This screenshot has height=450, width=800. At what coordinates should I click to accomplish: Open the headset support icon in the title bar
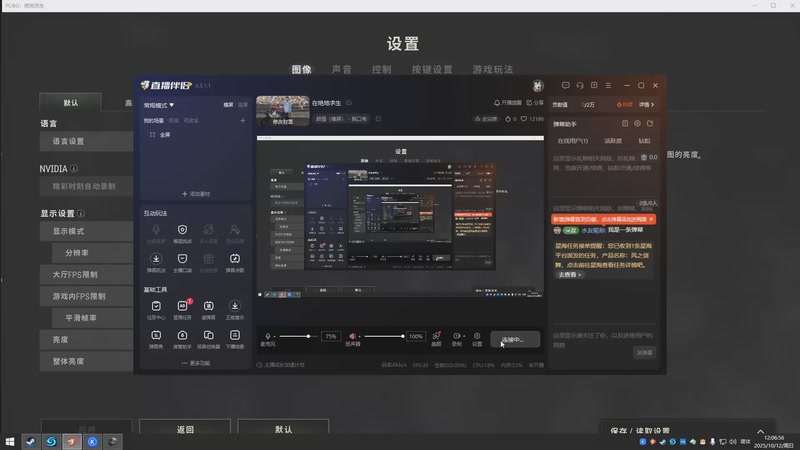pos(580,85)
